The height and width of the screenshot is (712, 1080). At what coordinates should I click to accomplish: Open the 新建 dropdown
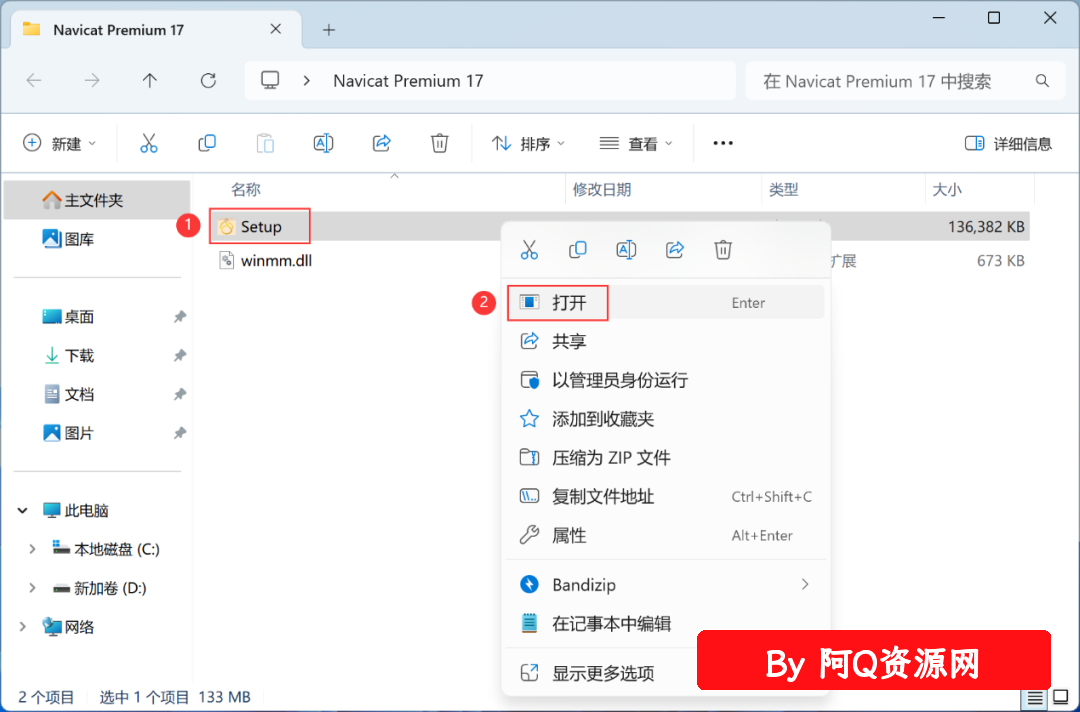click(59, 143)
